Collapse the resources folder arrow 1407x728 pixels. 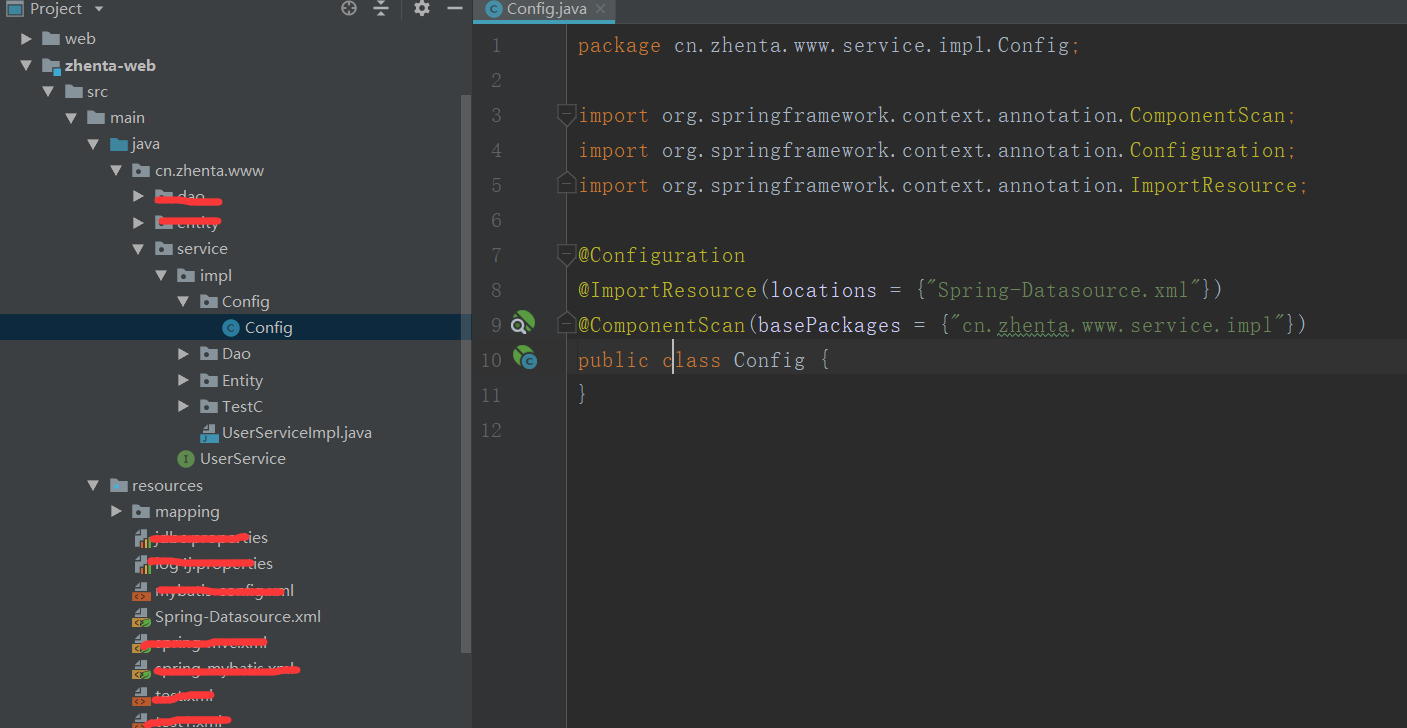click(x=93, y=485)
